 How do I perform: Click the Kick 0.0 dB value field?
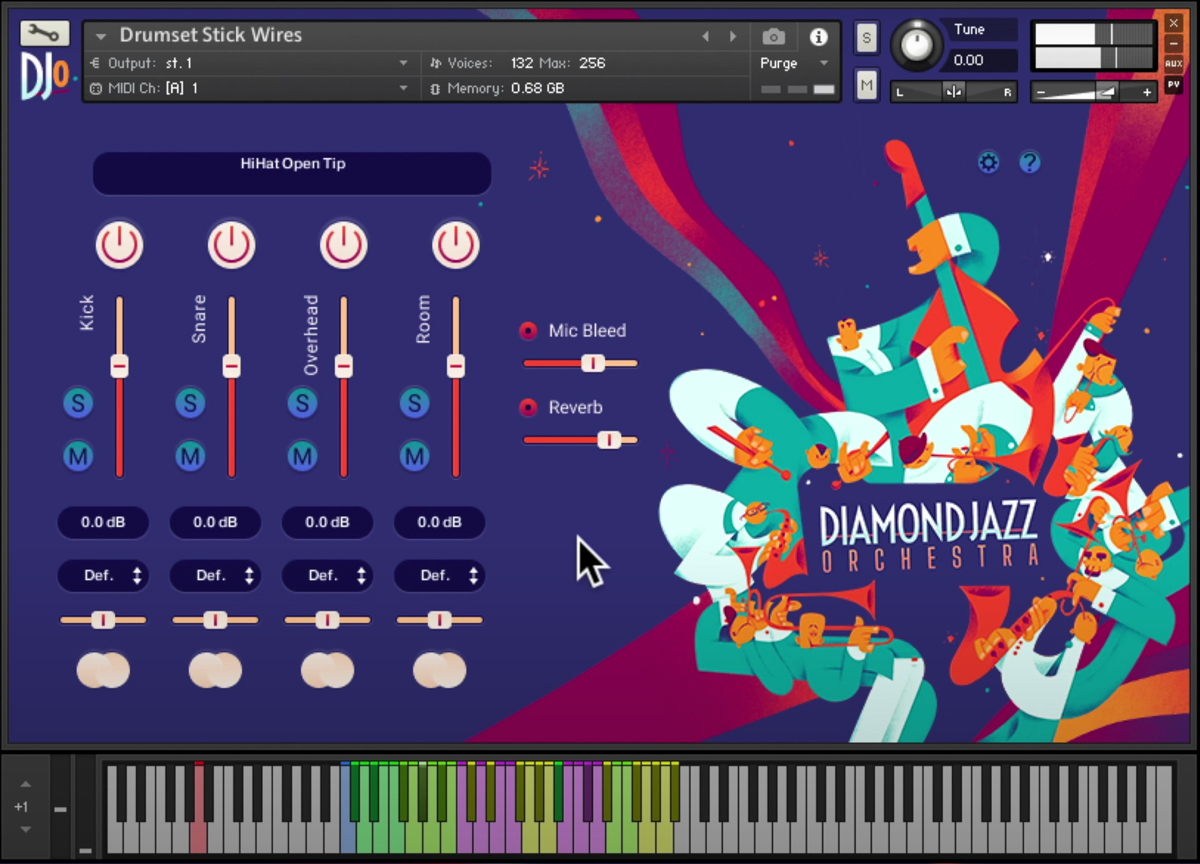[x=103, y=522]
